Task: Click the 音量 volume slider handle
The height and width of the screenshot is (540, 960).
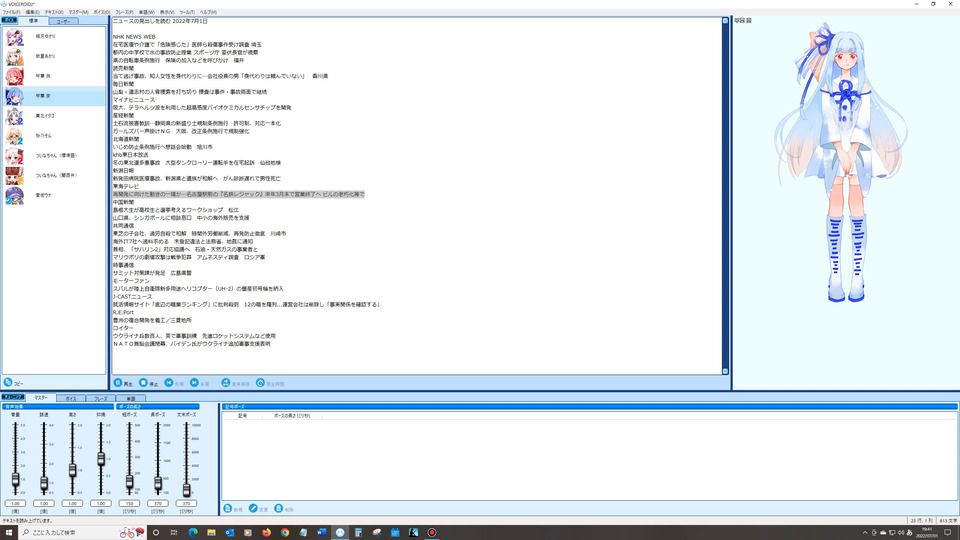Action: [15, 480]
